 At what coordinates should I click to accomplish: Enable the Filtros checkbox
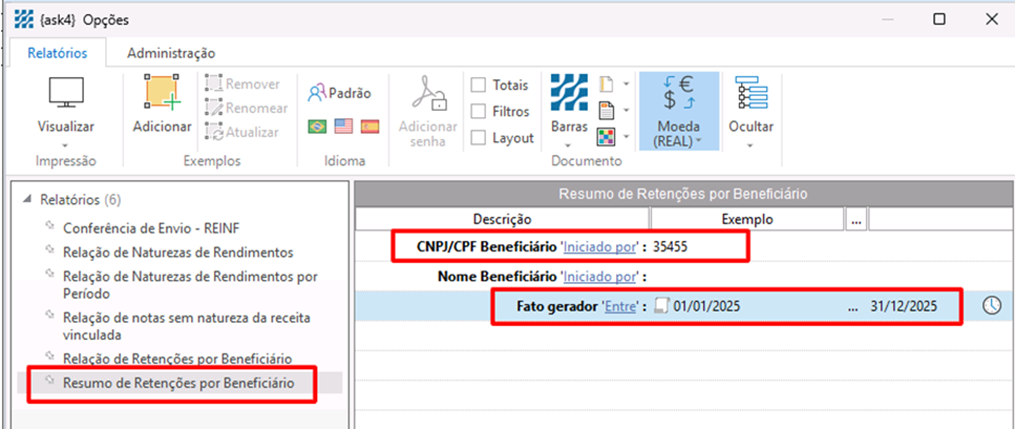[x=479, y=111]
